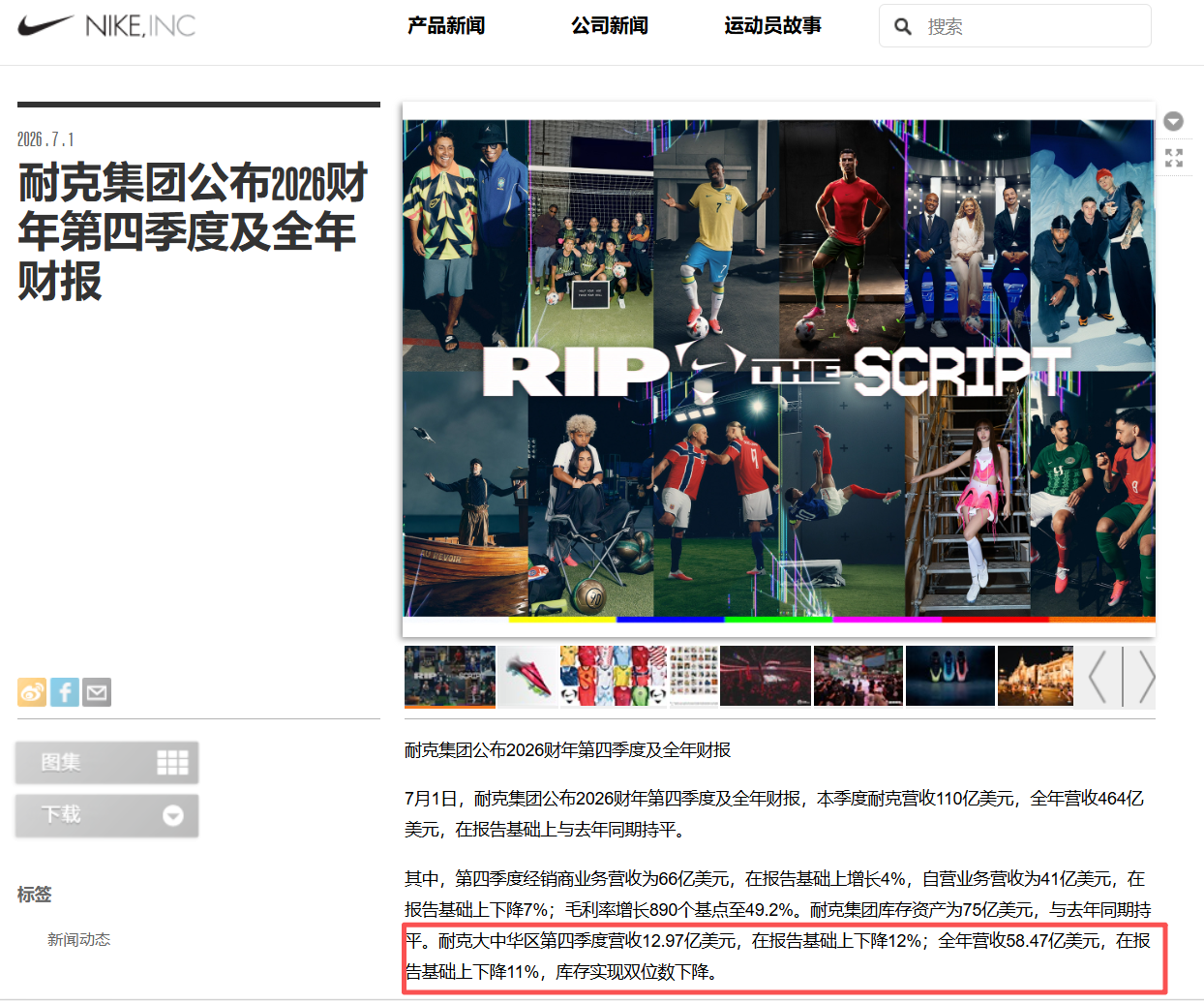Show previous gallery thumbnails arrow
The image size is (1204, 1003).
1099,677
